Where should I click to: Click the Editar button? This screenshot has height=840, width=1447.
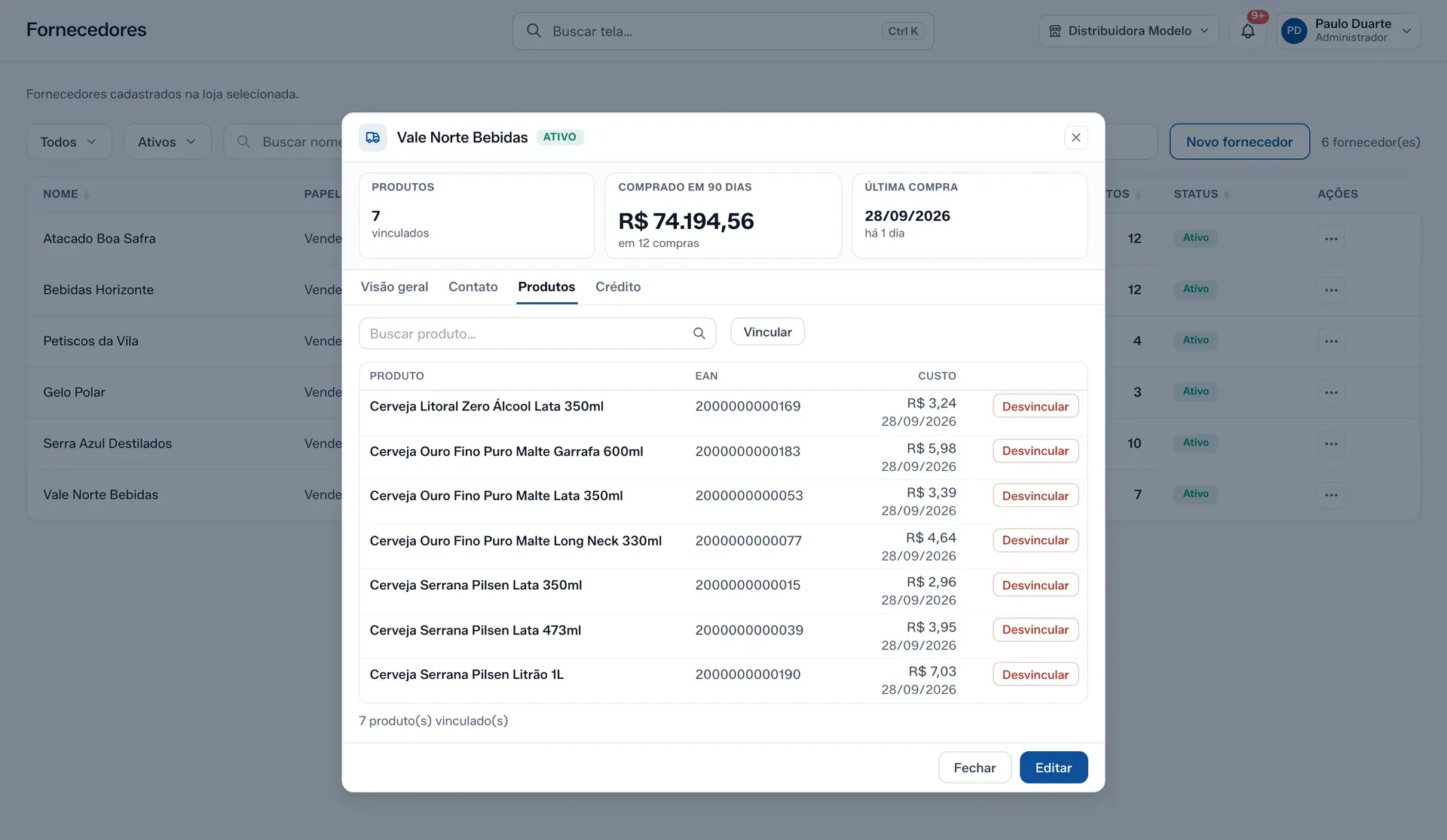(1053, 768)
